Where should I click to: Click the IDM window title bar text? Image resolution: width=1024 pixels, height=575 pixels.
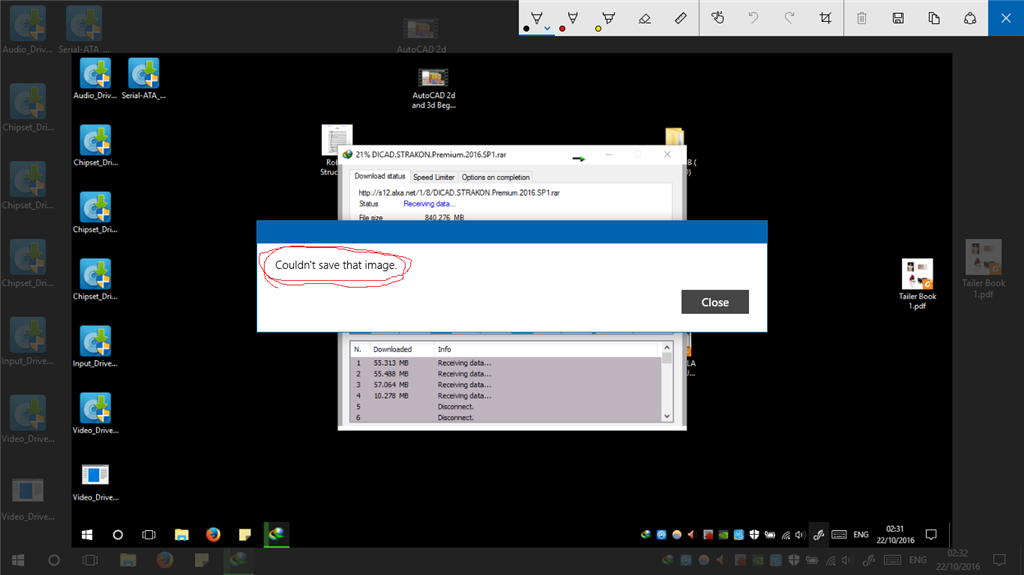[x=431, y=155]
